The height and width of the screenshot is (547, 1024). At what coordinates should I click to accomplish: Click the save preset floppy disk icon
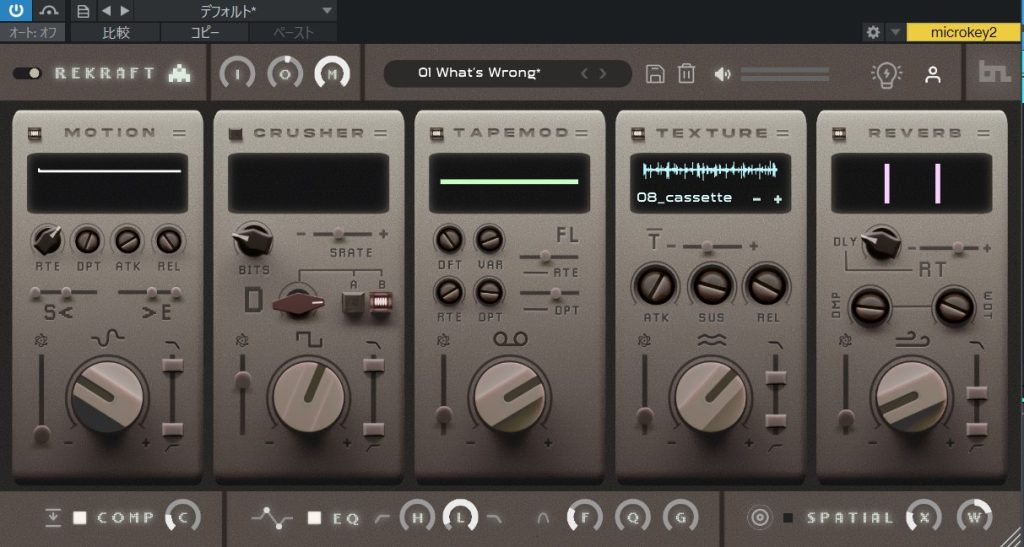655,73
